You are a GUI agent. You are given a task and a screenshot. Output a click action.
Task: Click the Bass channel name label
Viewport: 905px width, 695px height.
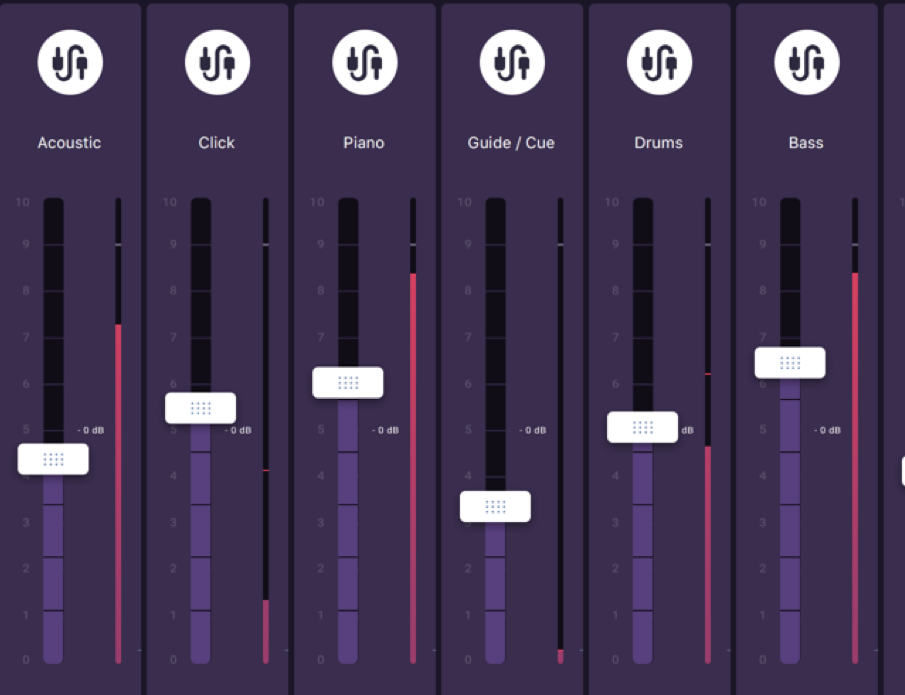[x=806, y=143]
